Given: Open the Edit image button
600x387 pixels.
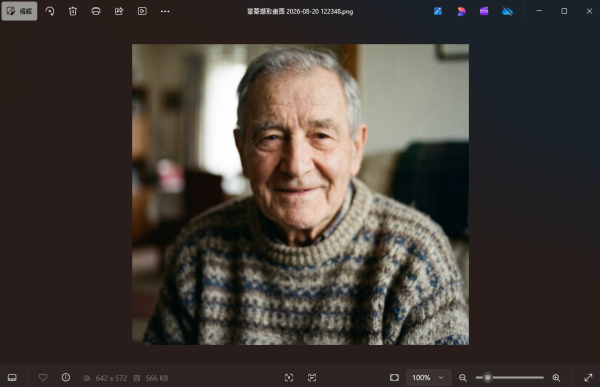Looking at the screenshot, I should pos(20,11).
